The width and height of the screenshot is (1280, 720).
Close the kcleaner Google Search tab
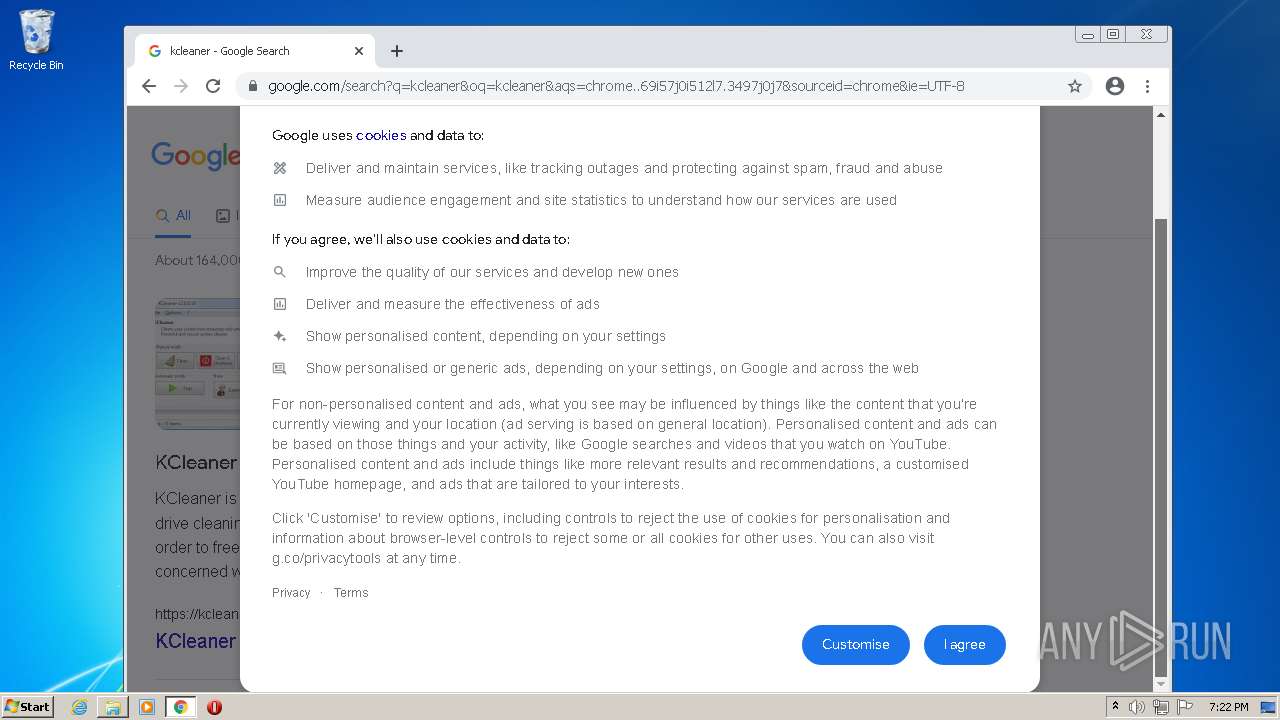[359, 51]
